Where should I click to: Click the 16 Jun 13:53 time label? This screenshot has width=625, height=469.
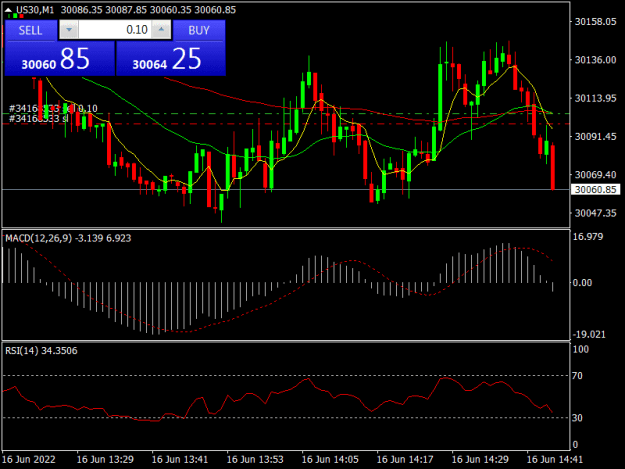(255, 459)
